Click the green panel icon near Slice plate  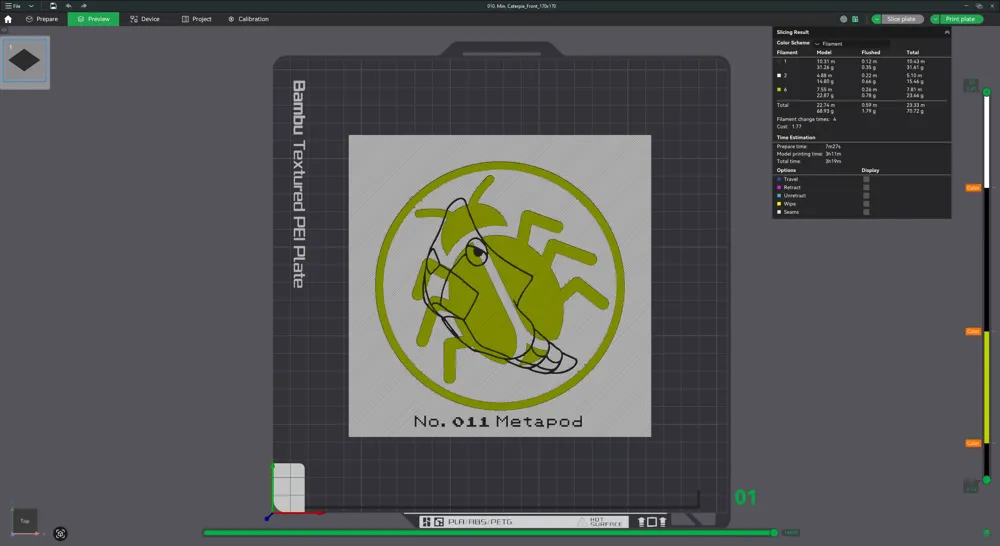855,19
